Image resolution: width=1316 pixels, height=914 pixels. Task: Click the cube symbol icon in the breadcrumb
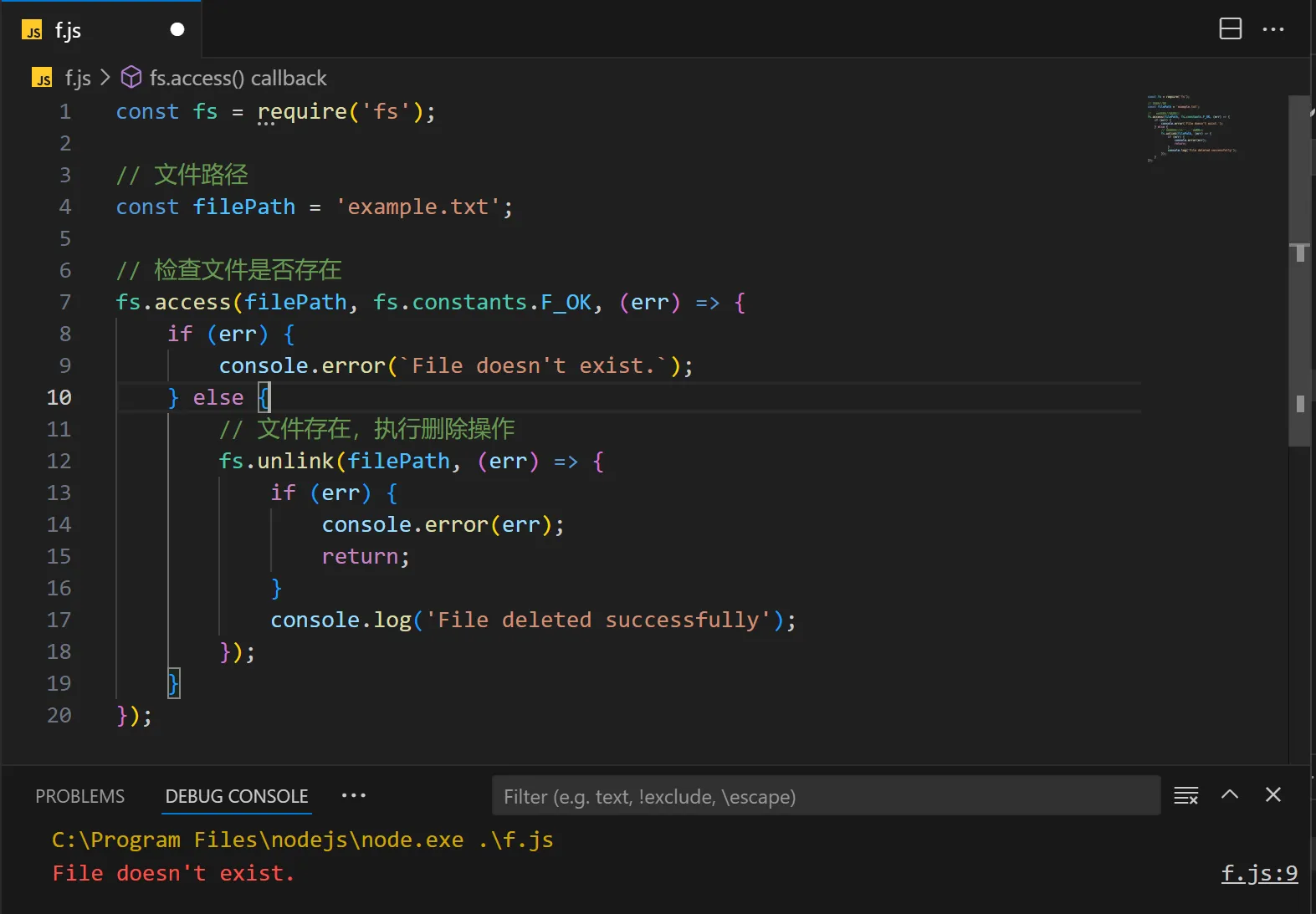131,78
